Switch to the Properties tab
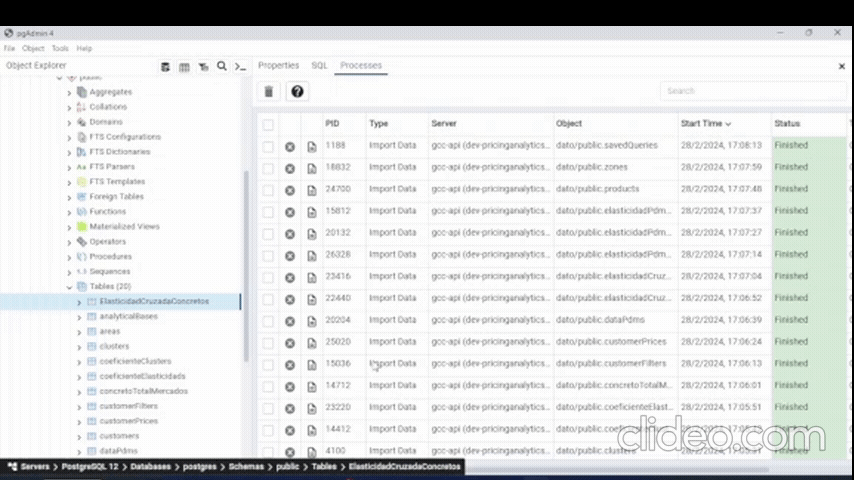This screenshot has width=854, height=480. pyautogui.click(x=278, y=65)
